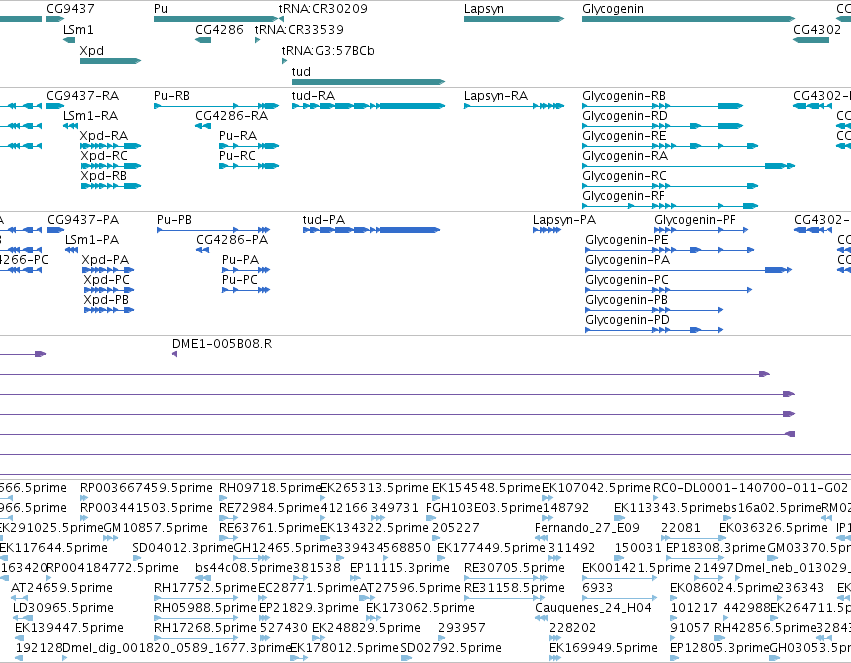Image resolution: width=851 pixels, height=663 pixels.
Task: Select the tud-PA protein label
Action: coord(324,220)
